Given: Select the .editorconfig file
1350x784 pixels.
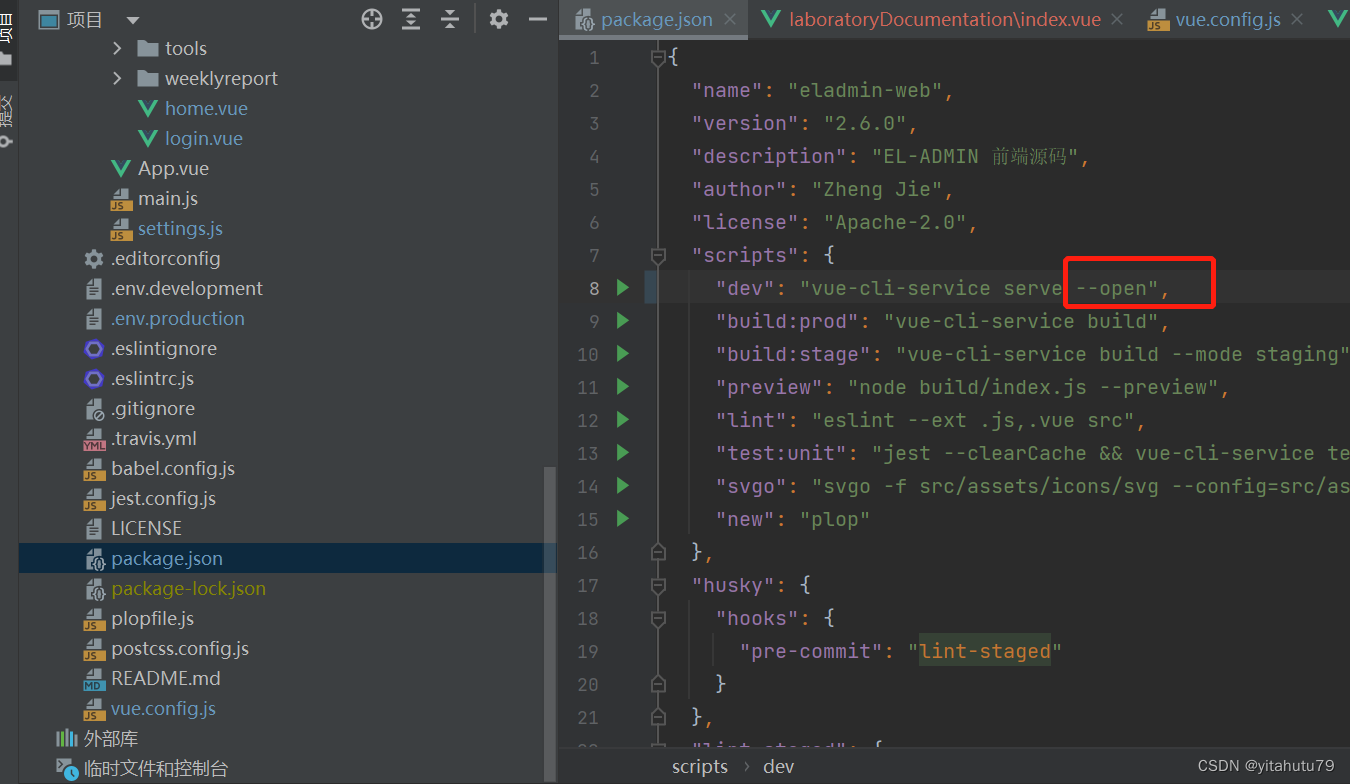Looking at the screenshot, I should coord(166,258).
